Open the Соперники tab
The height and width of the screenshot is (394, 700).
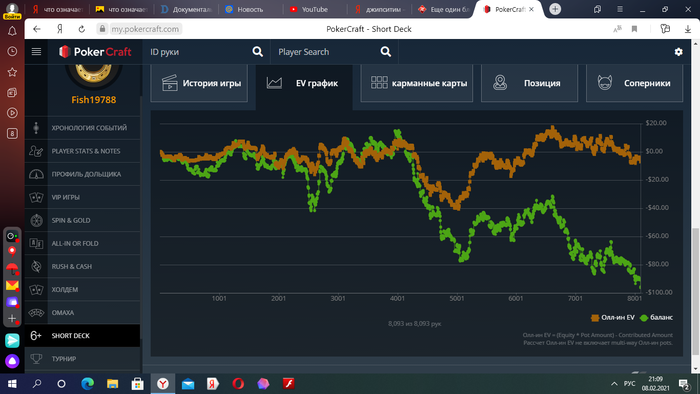pyautogui.click(x=634, y=83)
